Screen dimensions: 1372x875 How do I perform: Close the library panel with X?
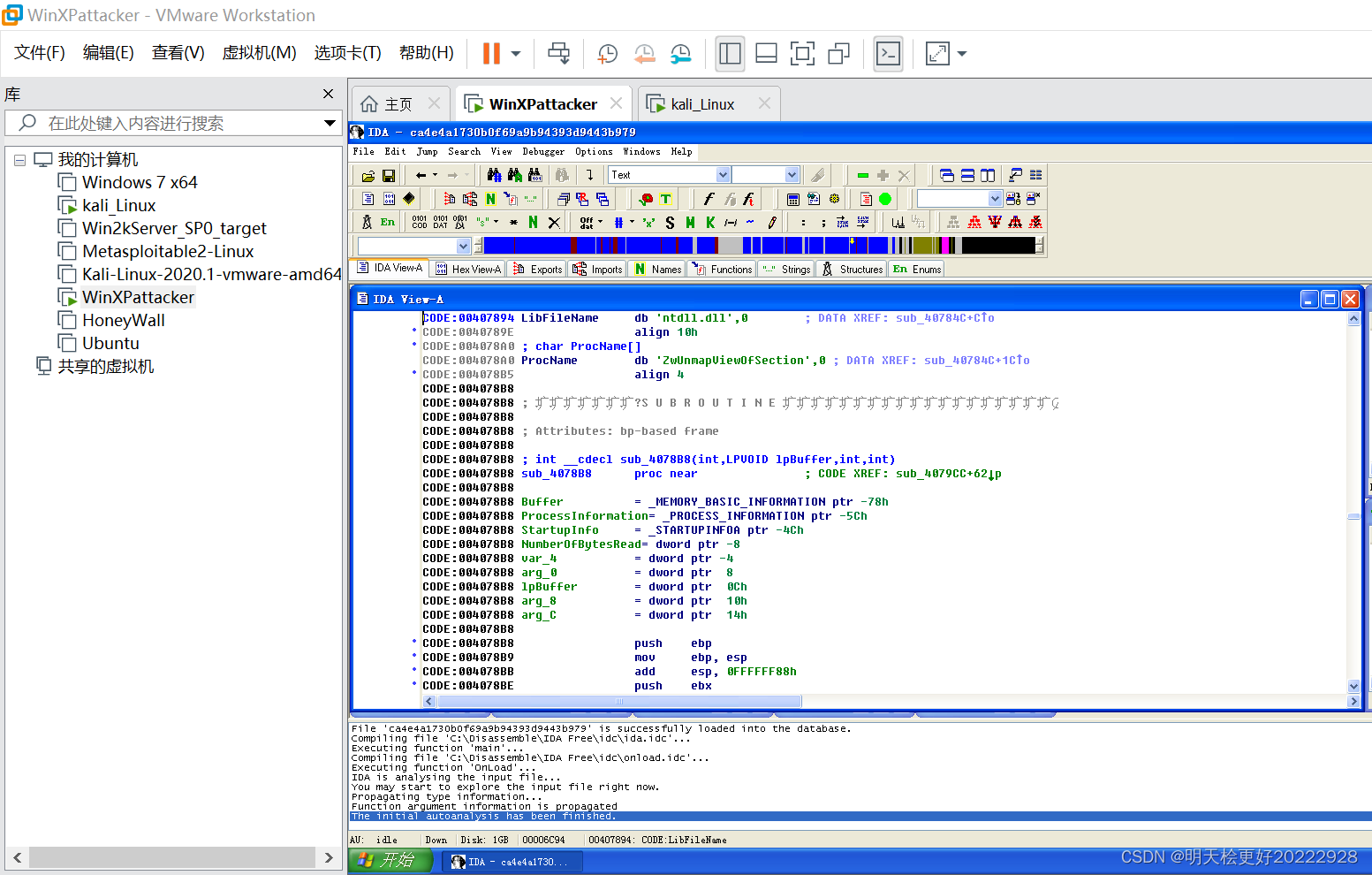328,94
